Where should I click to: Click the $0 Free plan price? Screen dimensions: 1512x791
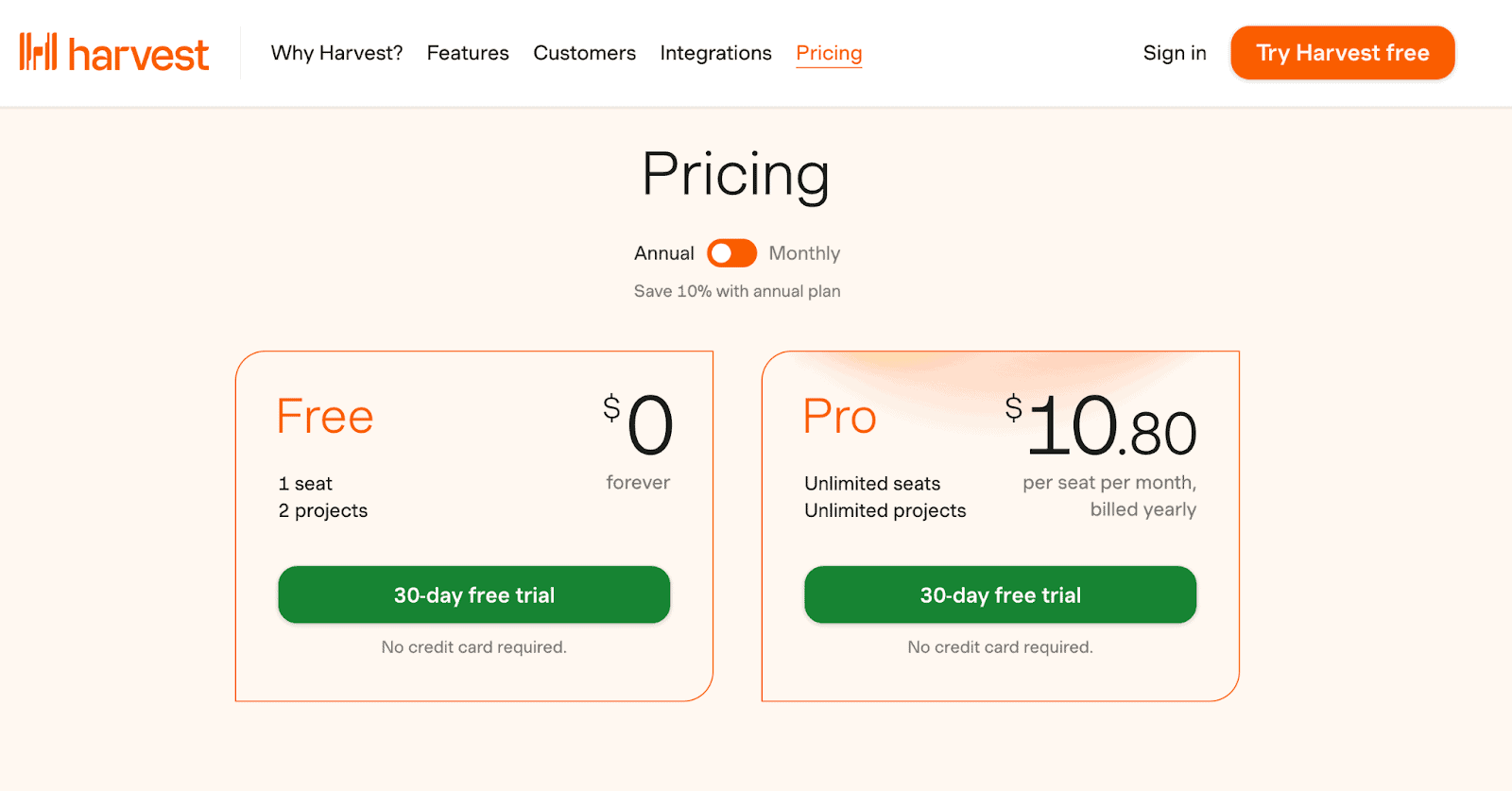640,424
